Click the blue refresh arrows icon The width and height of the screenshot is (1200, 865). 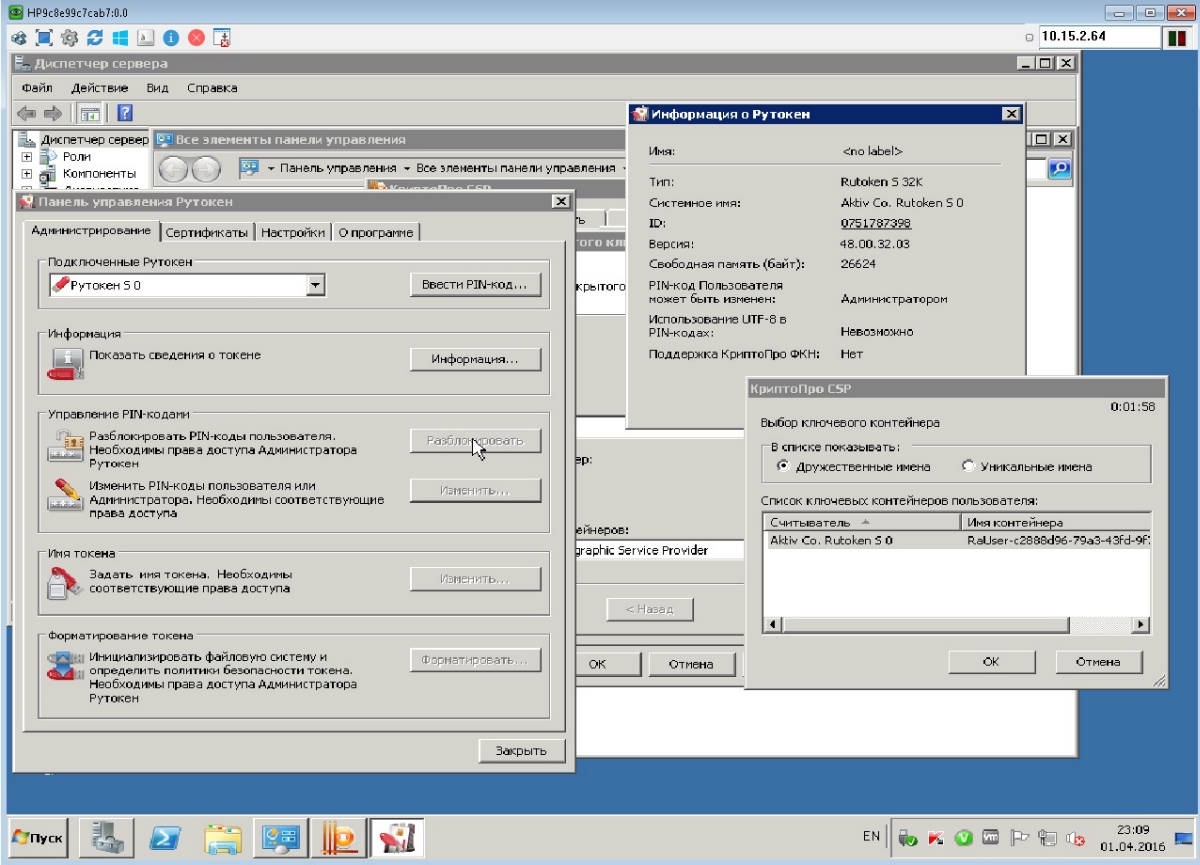coord(95,38)
